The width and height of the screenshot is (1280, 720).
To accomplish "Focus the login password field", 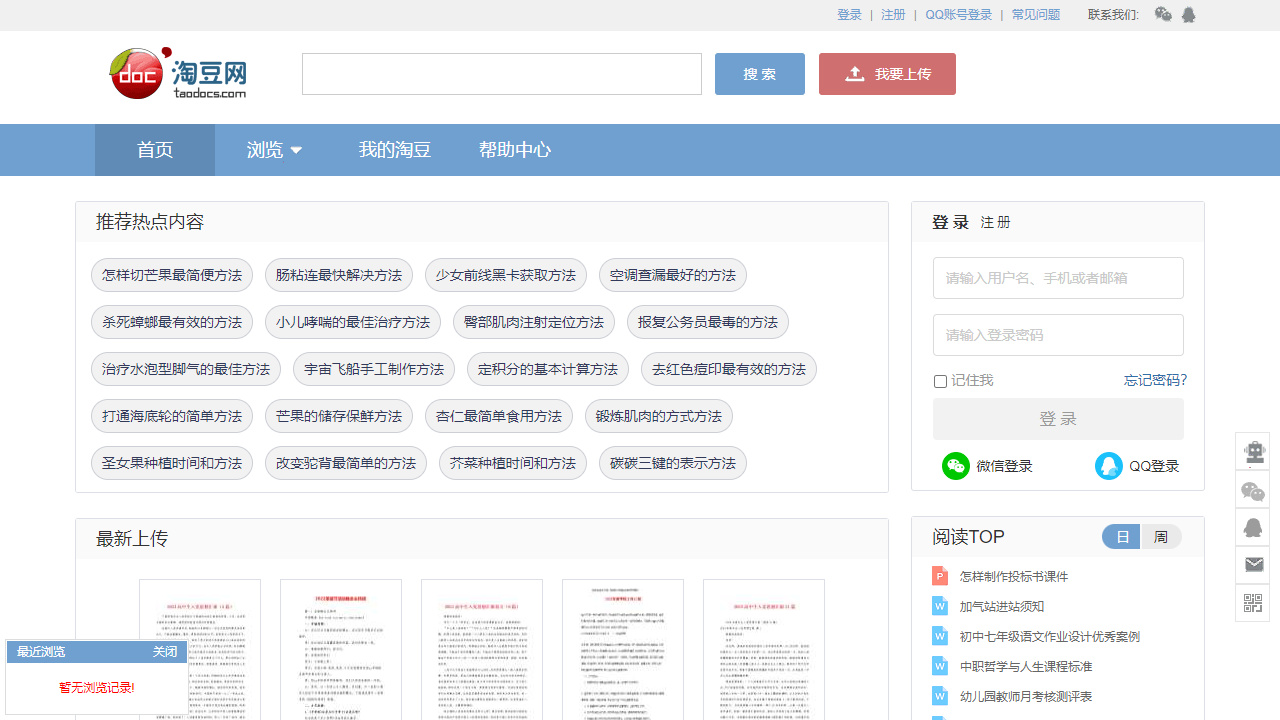I will click(x=1058, y=335).
